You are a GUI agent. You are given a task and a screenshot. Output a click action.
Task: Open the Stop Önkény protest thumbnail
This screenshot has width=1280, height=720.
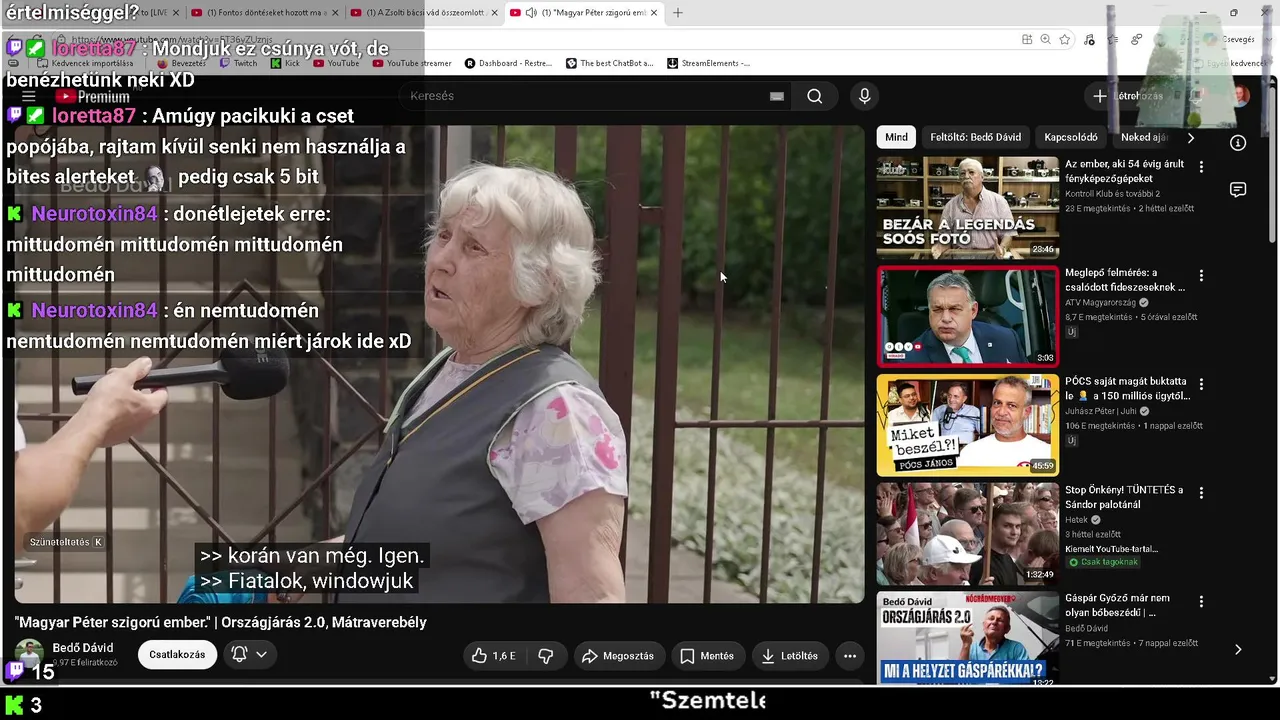pos(968,534)
